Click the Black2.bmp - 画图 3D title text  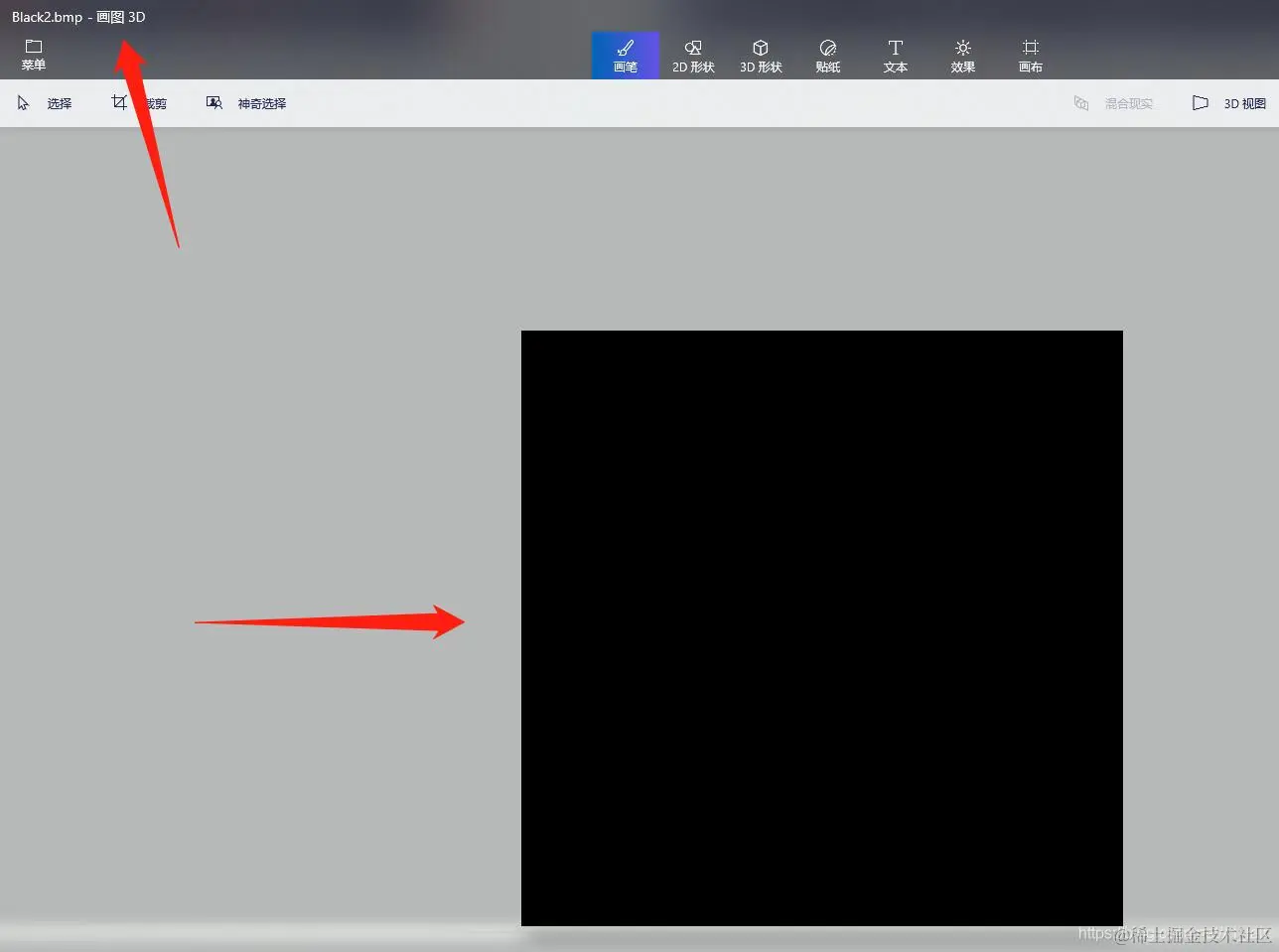tap(78, 17)
